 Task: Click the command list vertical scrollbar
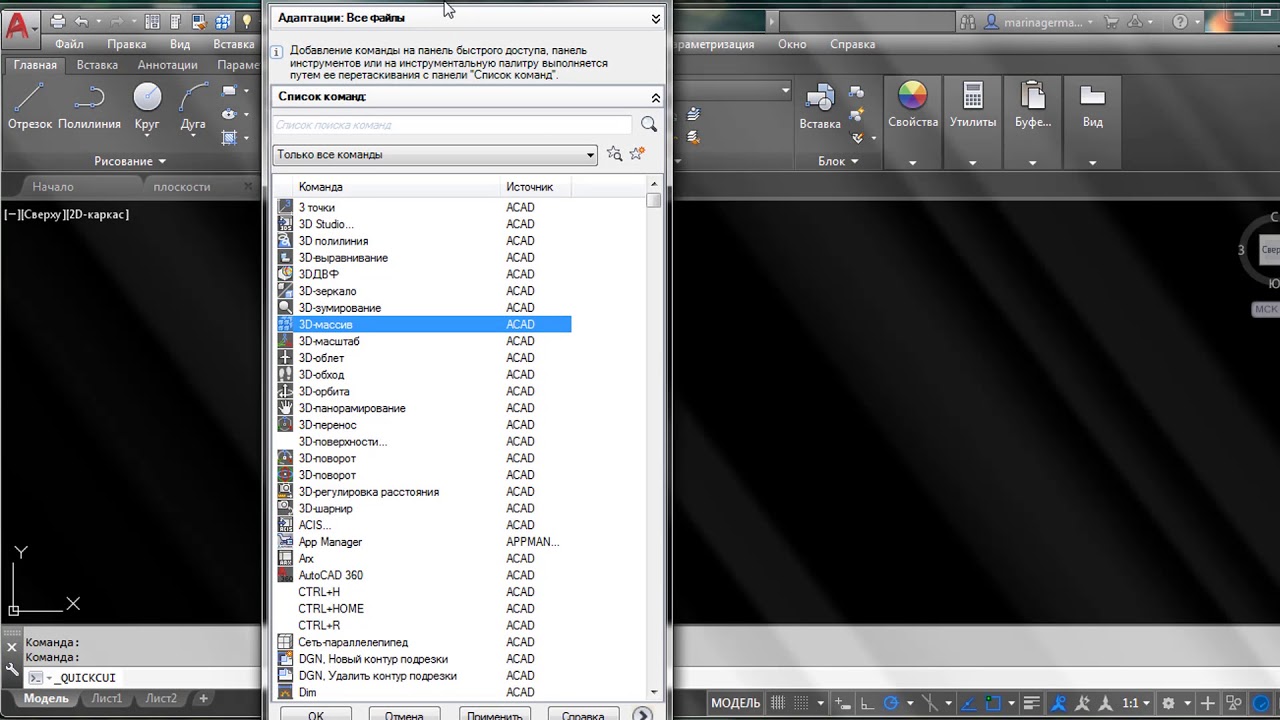655,438
